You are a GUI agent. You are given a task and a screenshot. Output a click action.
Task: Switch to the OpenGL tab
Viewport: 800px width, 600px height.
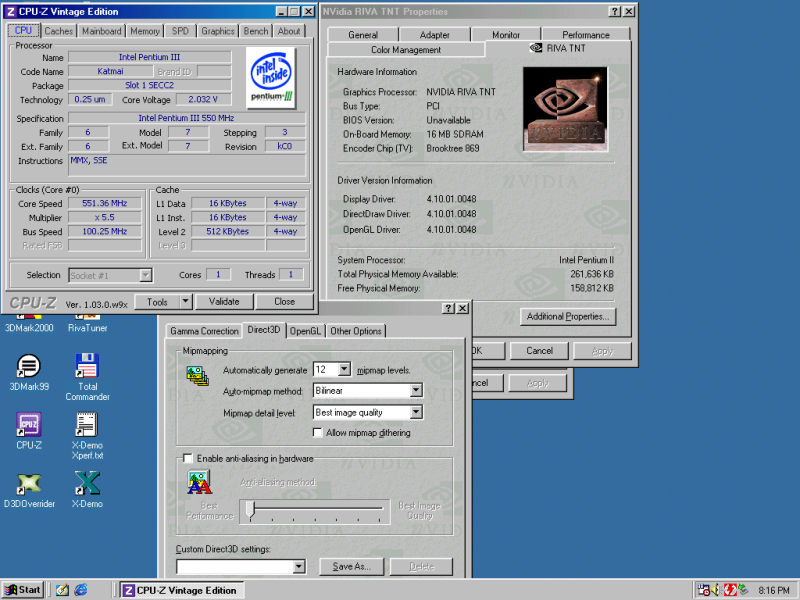(x=305, y=331)
